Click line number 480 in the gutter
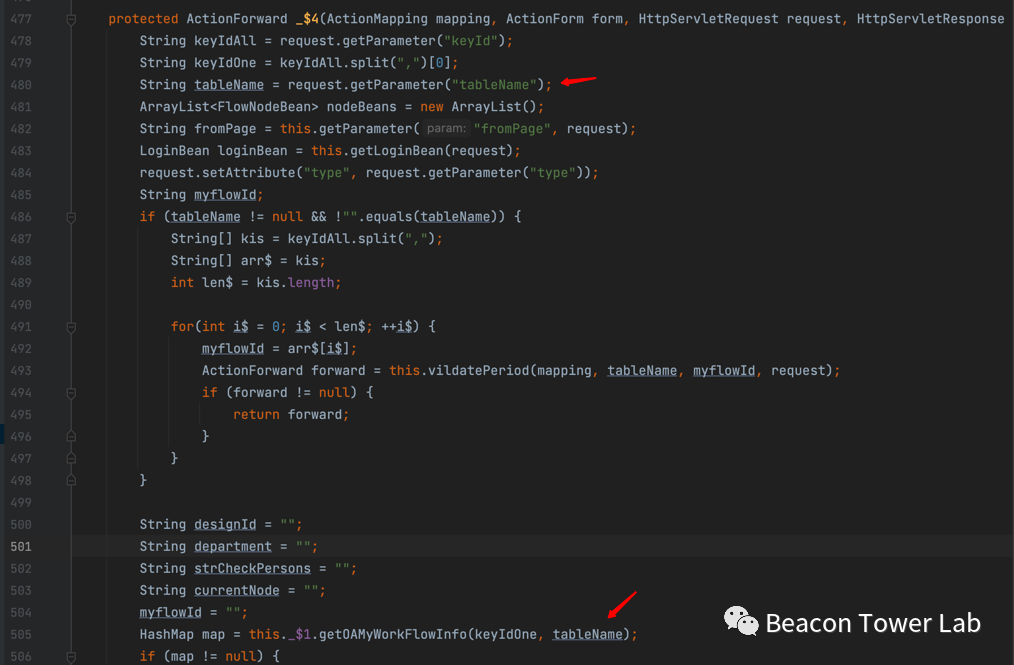Viewport: 1014px width, 665px height. [19, 85]
